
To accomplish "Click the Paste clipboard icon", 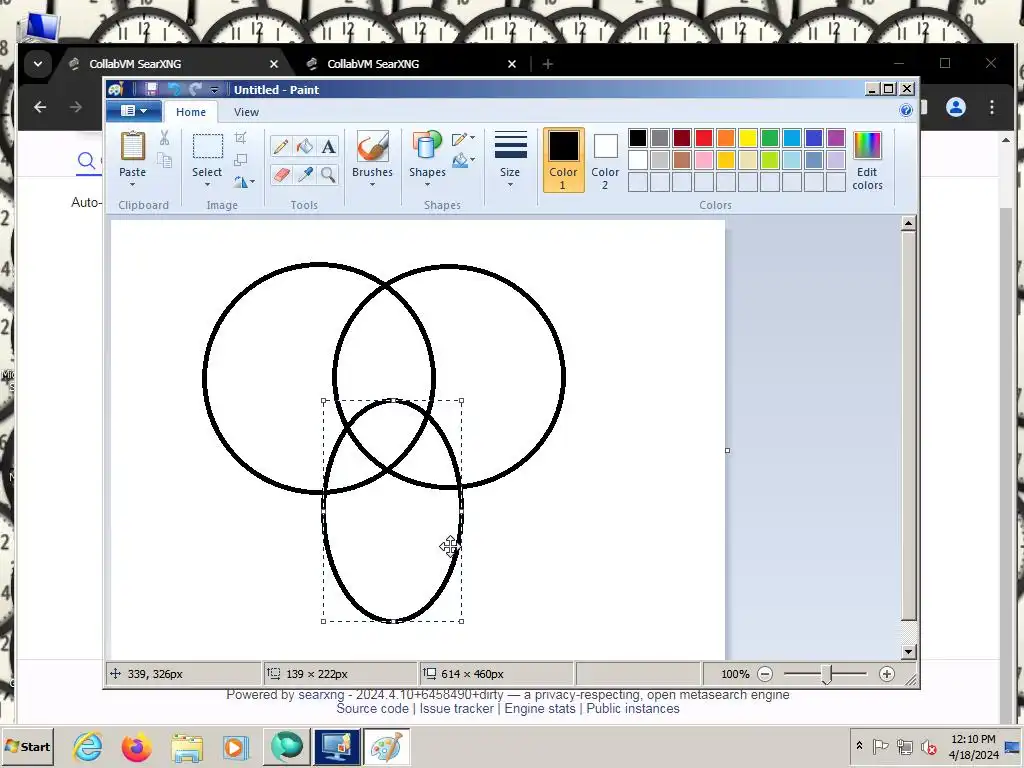I will coord(133,146).
